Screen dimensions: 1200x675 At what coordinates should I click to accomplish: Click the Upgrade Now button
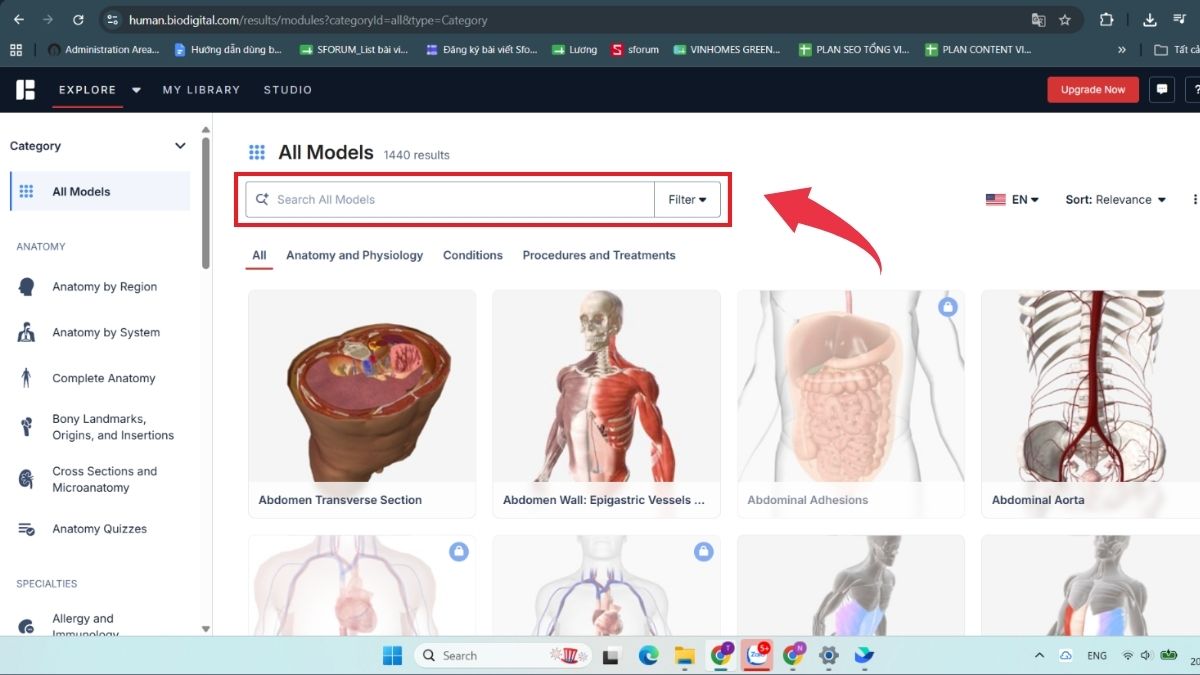tap(1093, 89)
